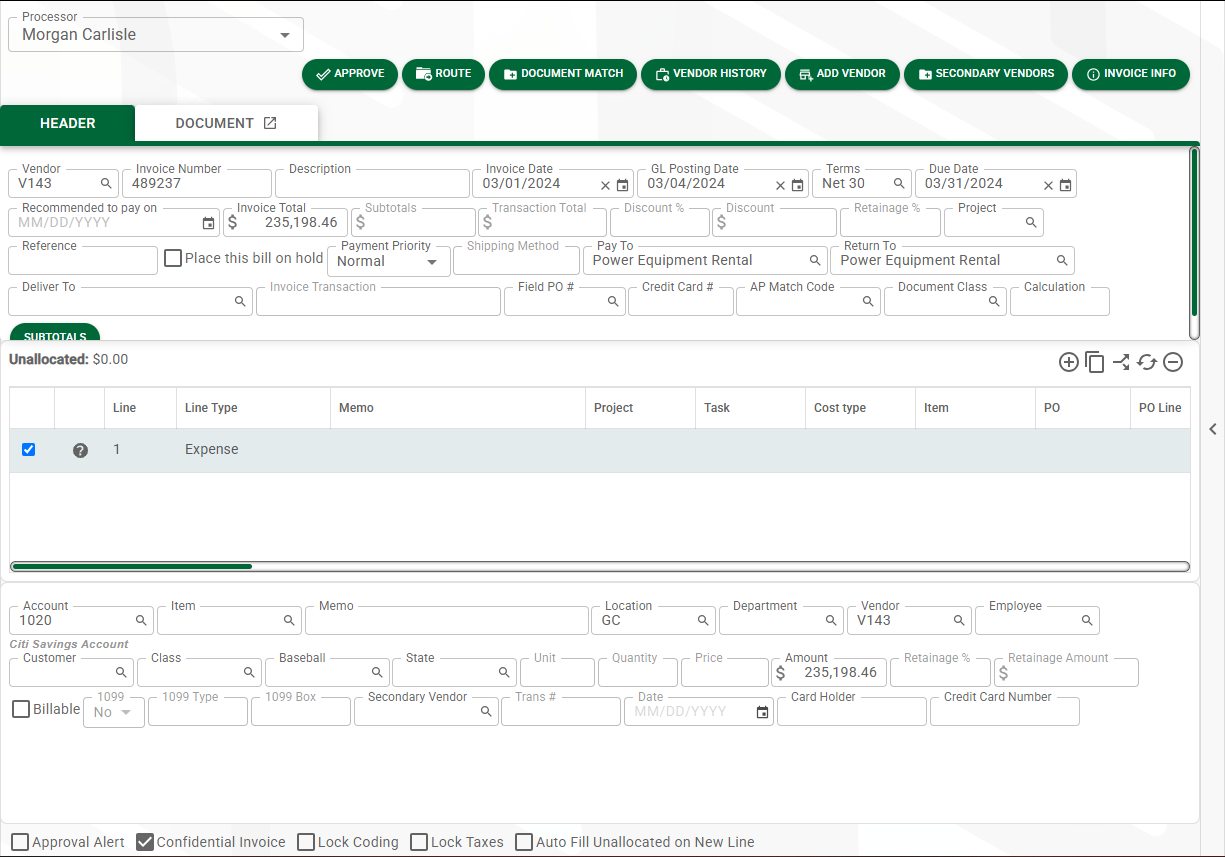
Task: Click the VENDOR HISTORY button
Action: pyautogui.click(x=711, y=74)
